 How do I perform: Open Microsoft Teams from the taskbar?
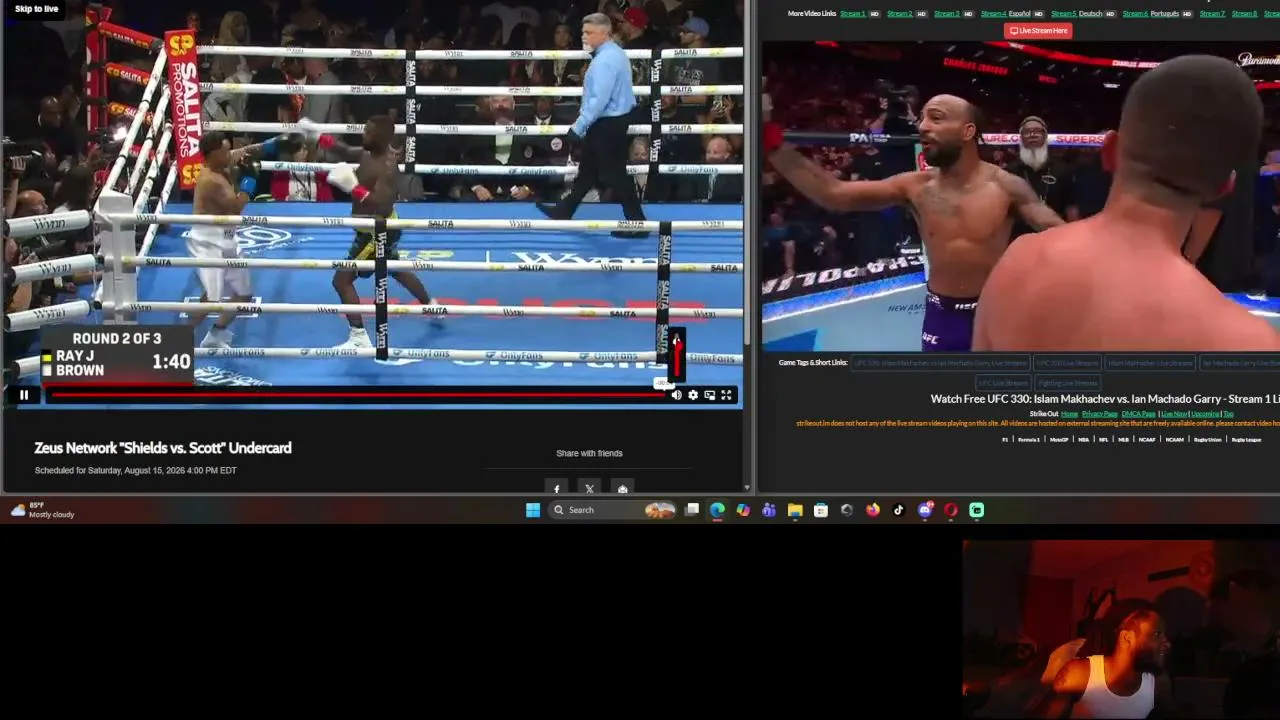pos(769,510)
